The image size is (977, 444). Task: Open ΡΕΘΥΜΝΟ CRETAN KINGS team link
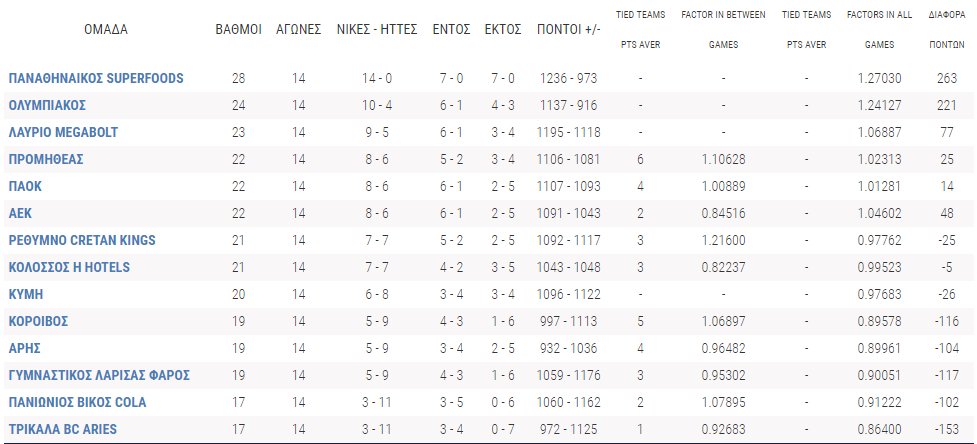(83, 240)
